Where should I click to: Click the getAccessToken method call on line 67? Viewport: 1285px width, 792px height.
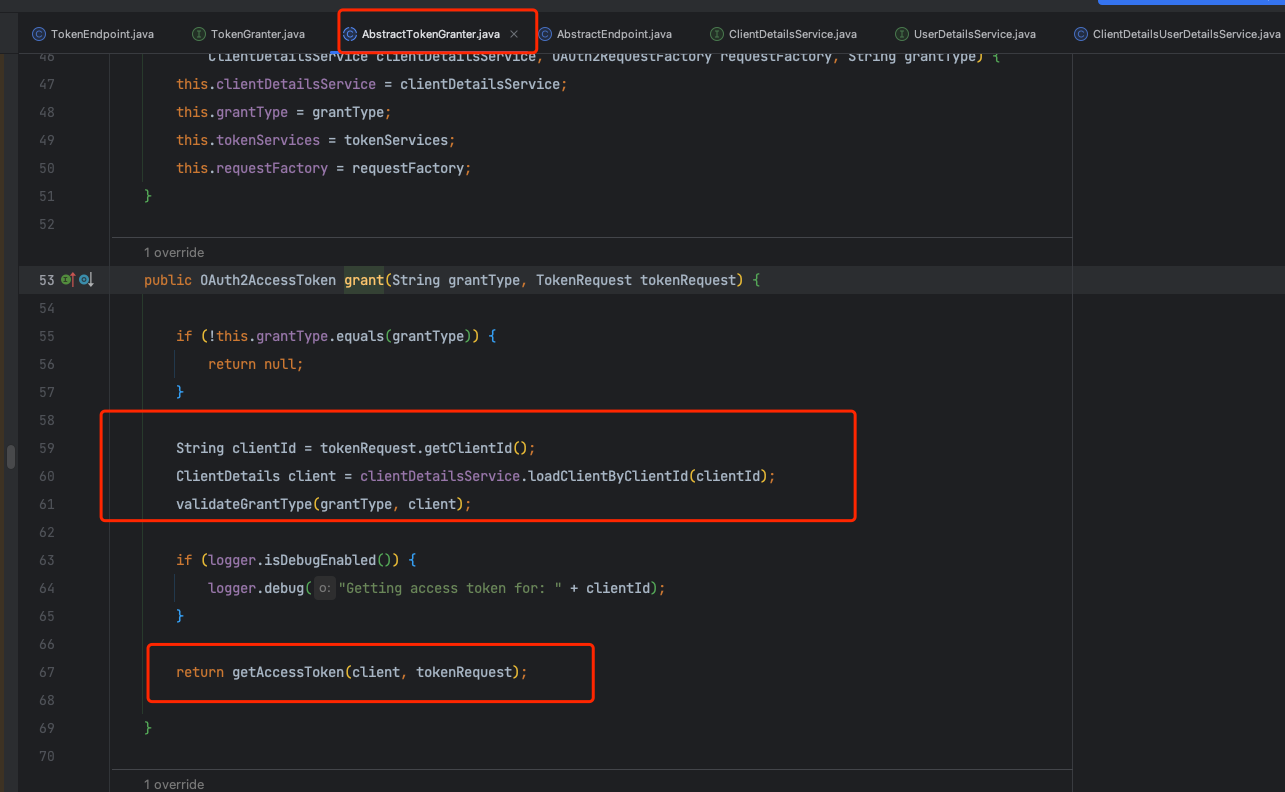(x=287, y=672)
